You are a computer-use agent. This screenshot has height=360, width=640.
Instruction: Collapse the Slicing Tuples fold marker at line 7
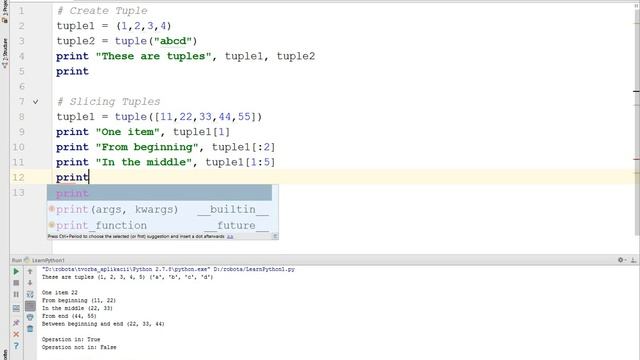[36, 102]
